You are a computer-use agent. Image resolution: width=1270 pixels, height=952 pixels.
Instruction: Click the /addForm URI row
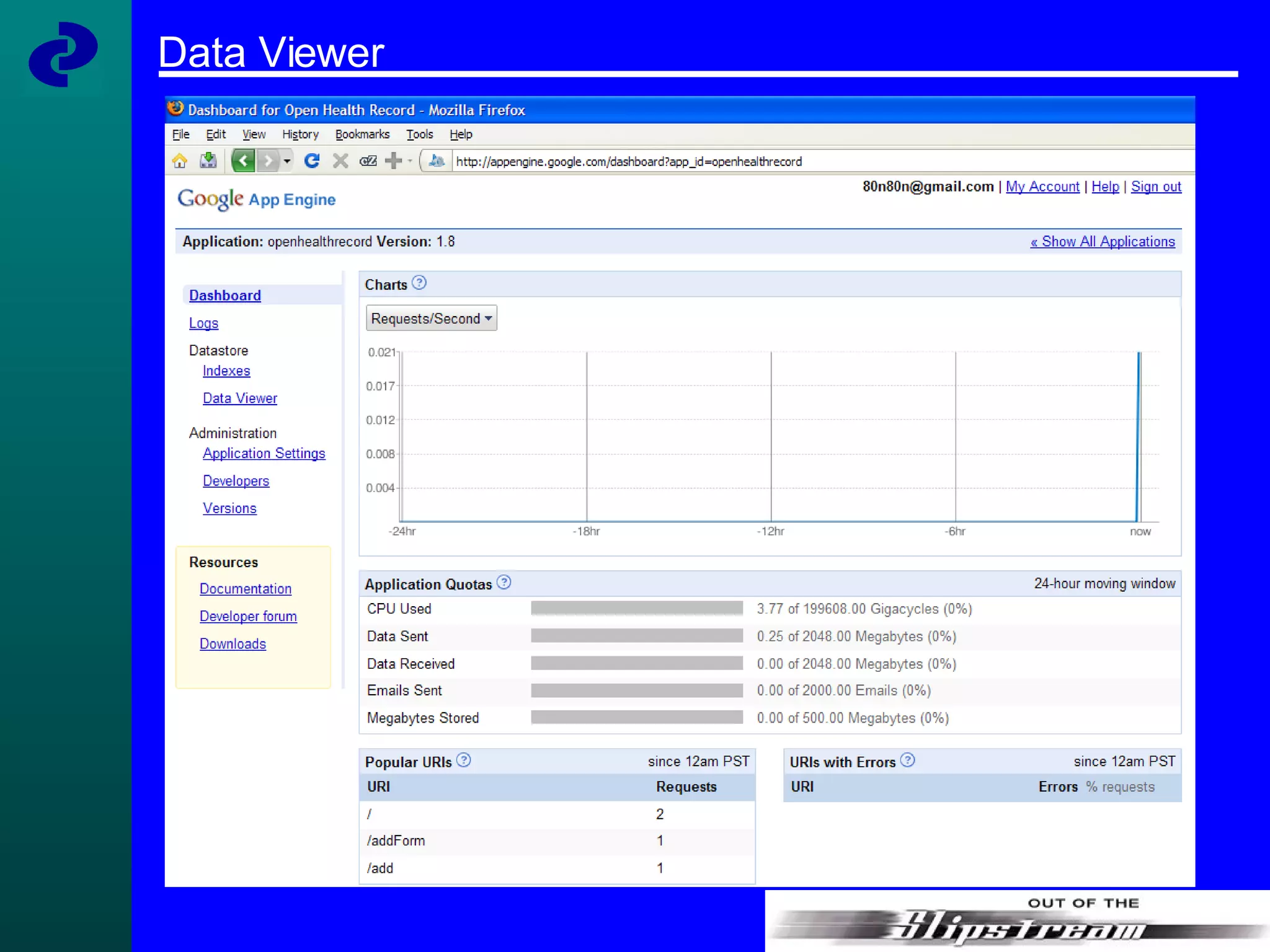coord(557,841)
